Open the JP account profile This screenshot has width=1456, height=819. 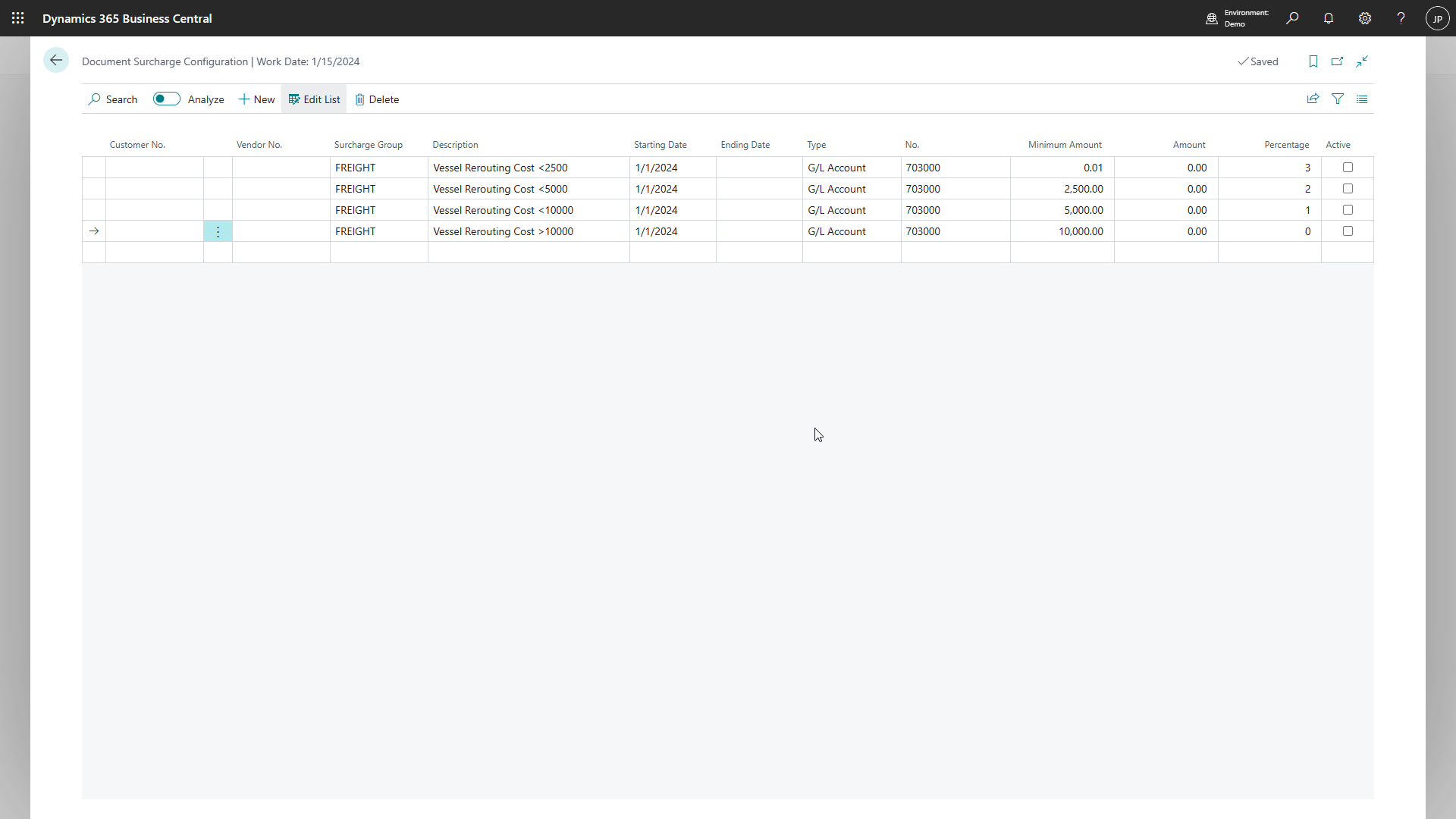pos(1438,18)
